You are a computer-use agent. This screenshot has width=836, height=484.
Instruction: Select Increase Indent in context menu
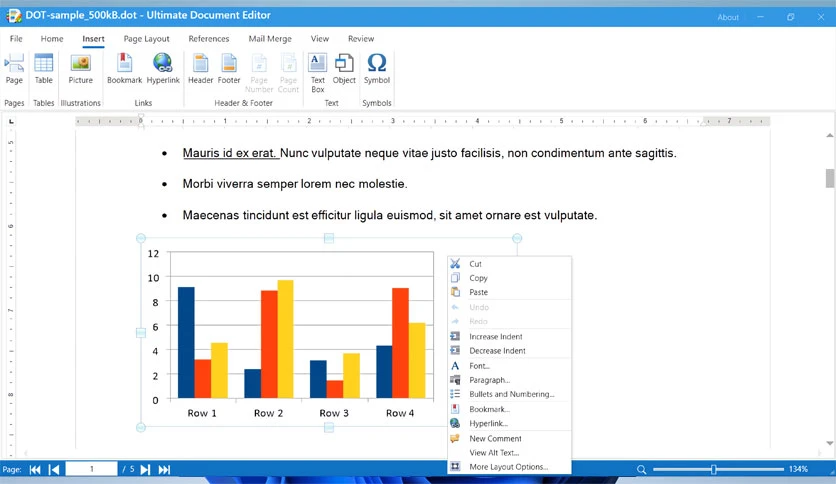click(509, 336)
